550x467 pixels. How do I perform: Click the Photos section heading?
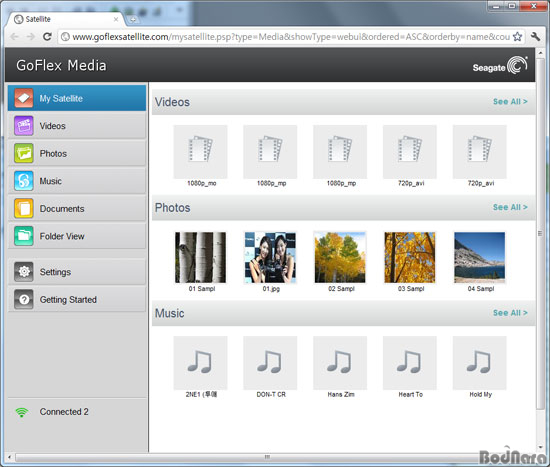point(173,208)
